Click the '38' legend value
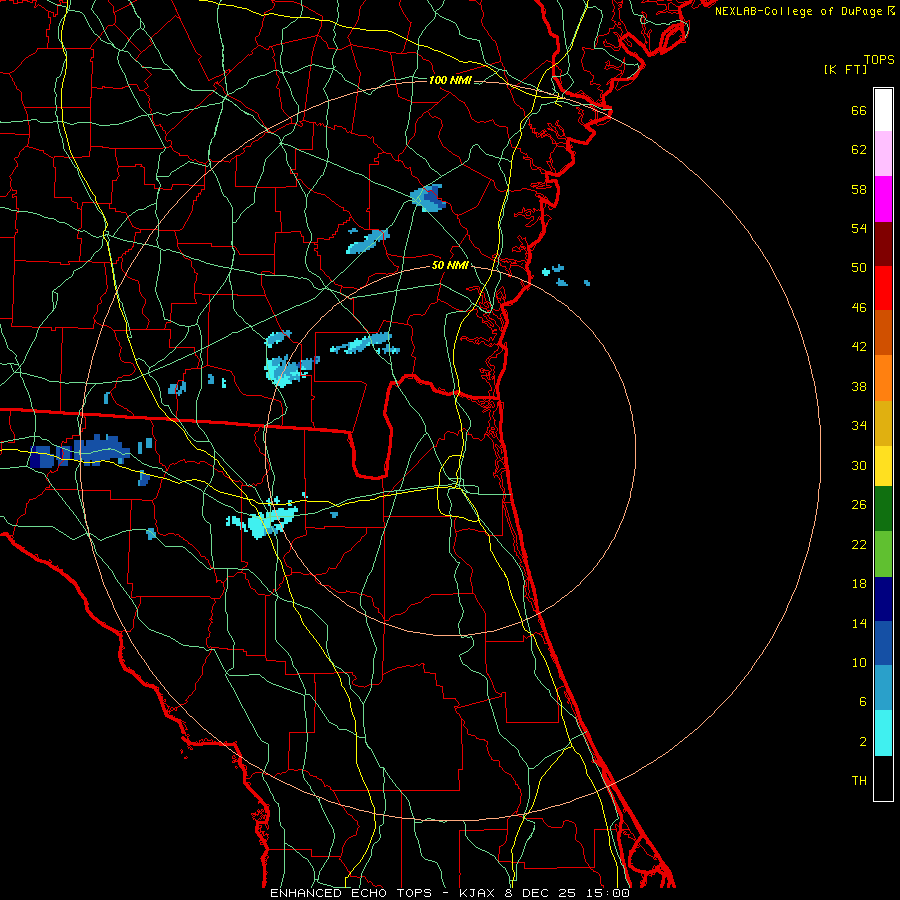 coord(859,387)
